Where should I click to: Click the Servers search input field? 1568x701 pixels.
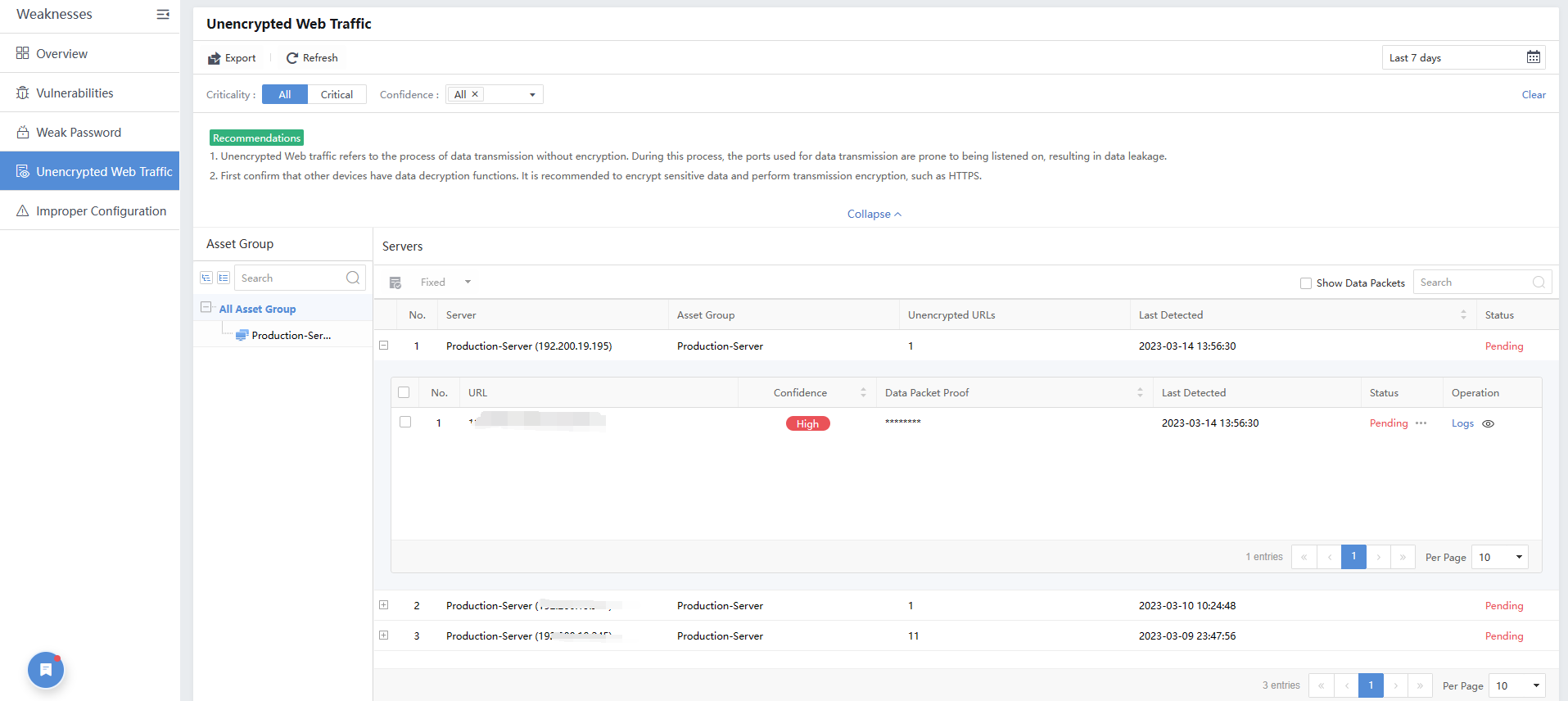pos(1474,283)
